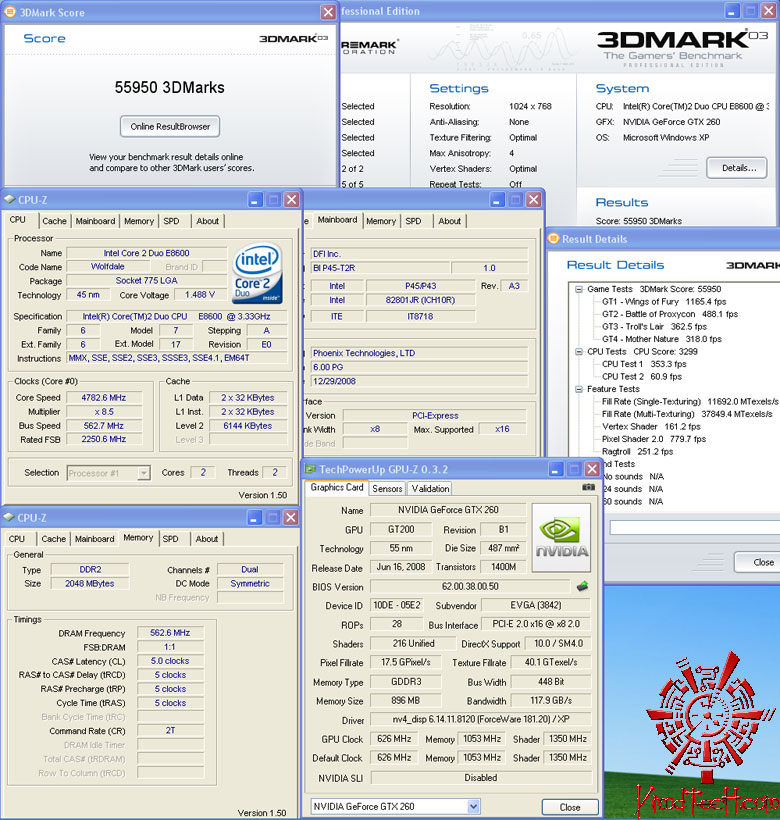Viewport: 780px width, 820px height.
Task: Collapse the CPU Tests tree node
Action: 579,352
